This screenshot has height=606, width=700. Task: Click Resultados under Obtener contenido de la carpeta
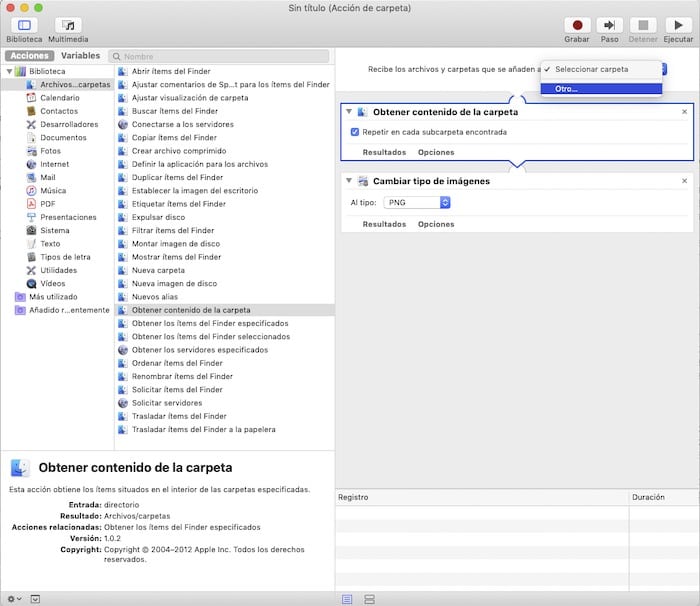tap(384, 152)
